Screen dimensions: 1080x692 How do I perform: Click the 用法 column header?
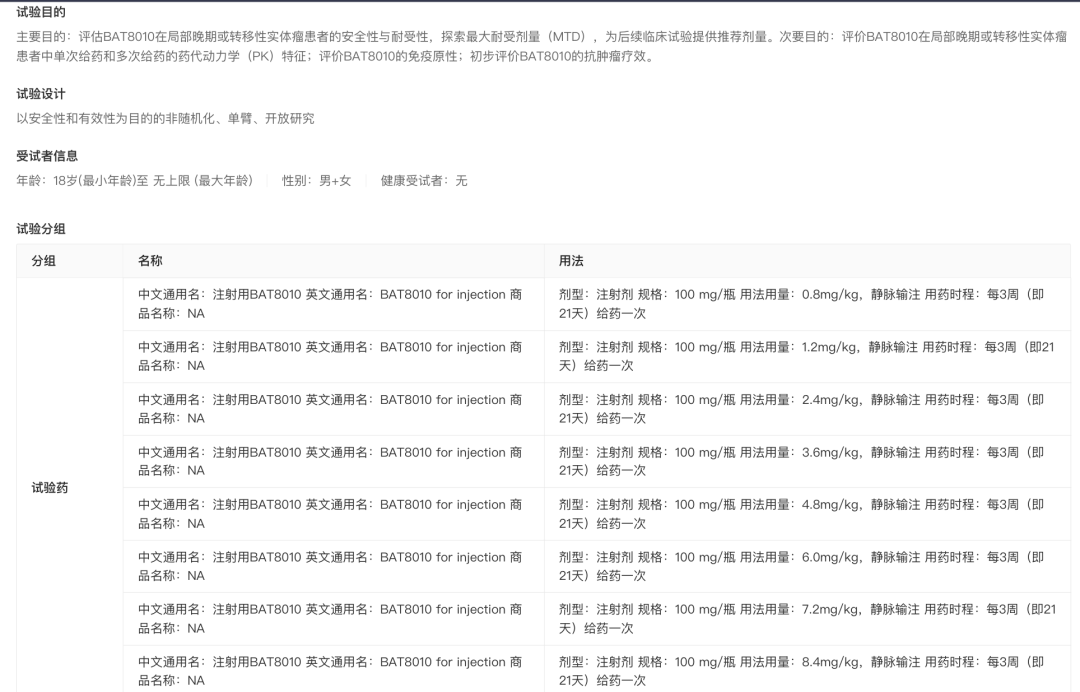(807, 261)
